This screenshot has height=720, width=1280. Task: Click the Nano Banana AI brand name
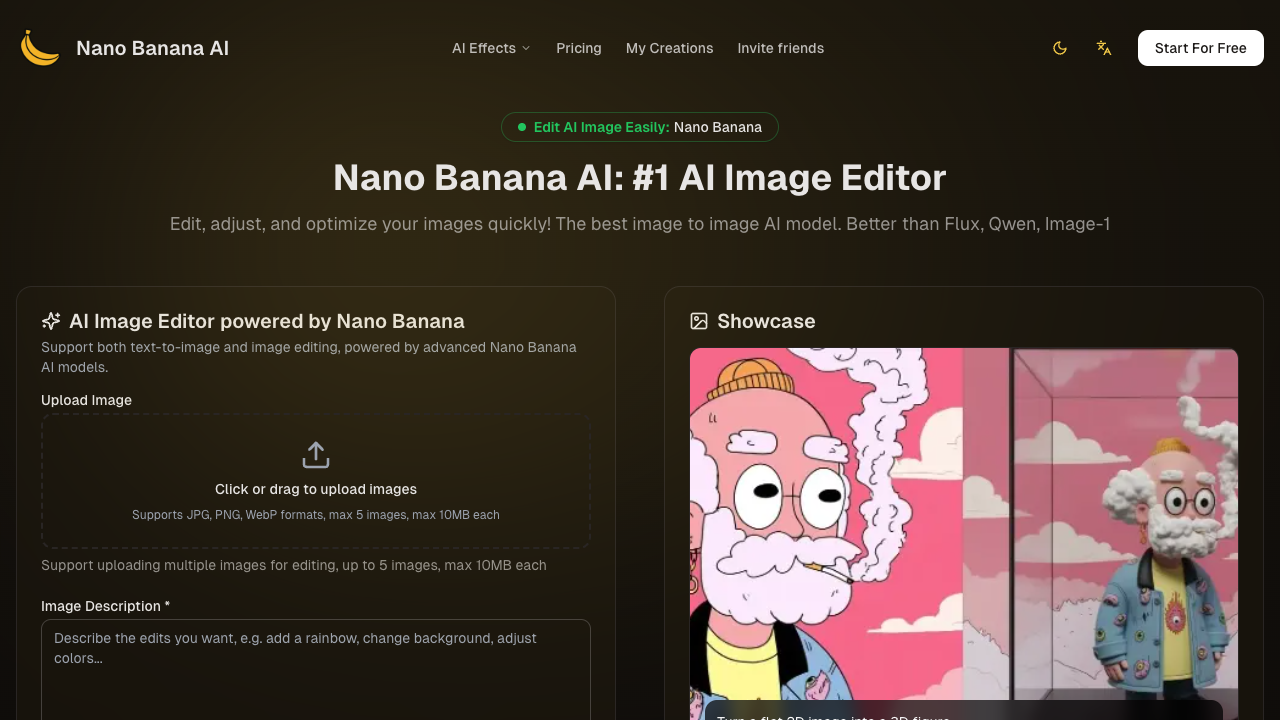coord(152,48)
